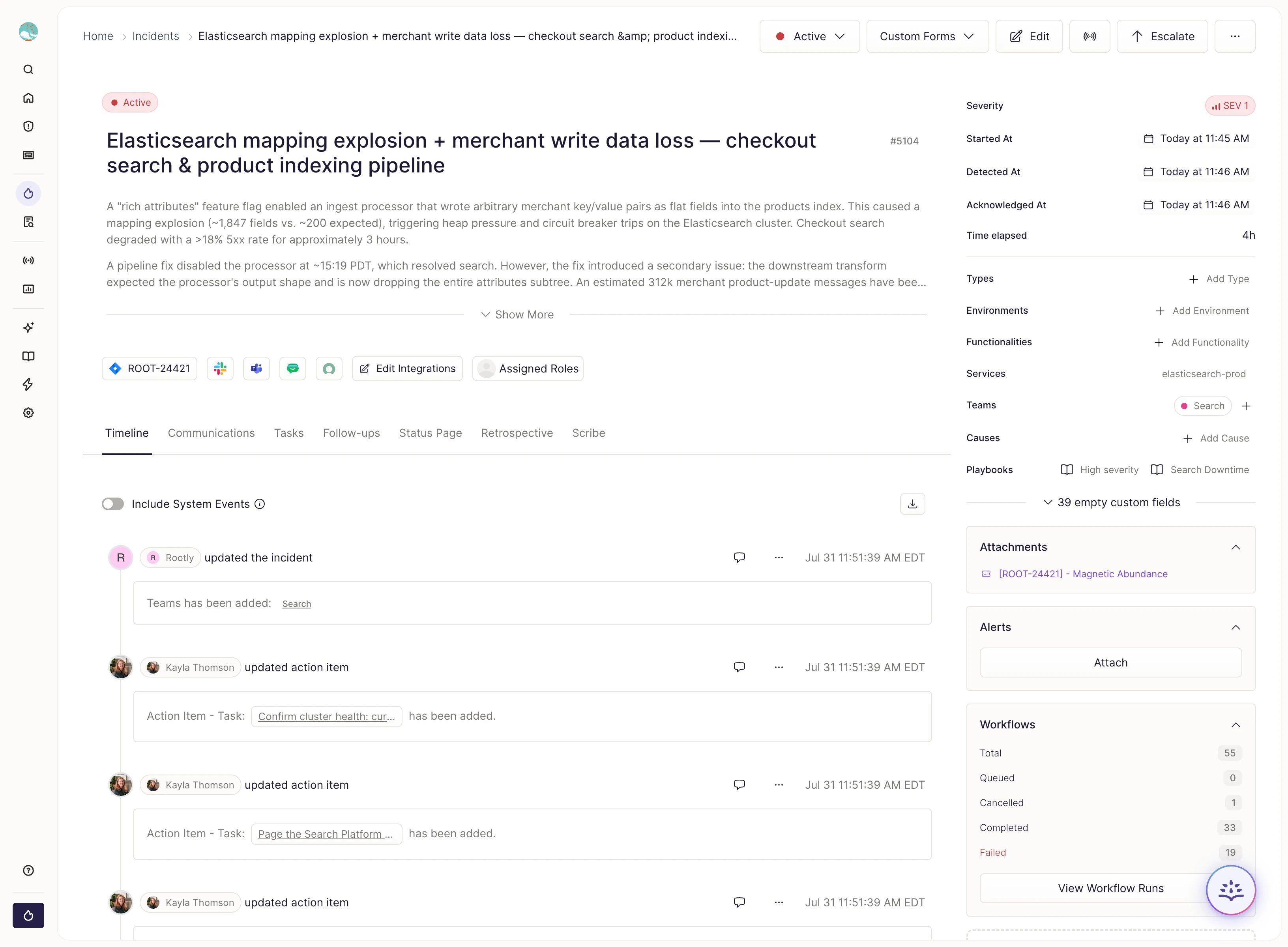Click info icon next to Include System Events

pos(260,504)
